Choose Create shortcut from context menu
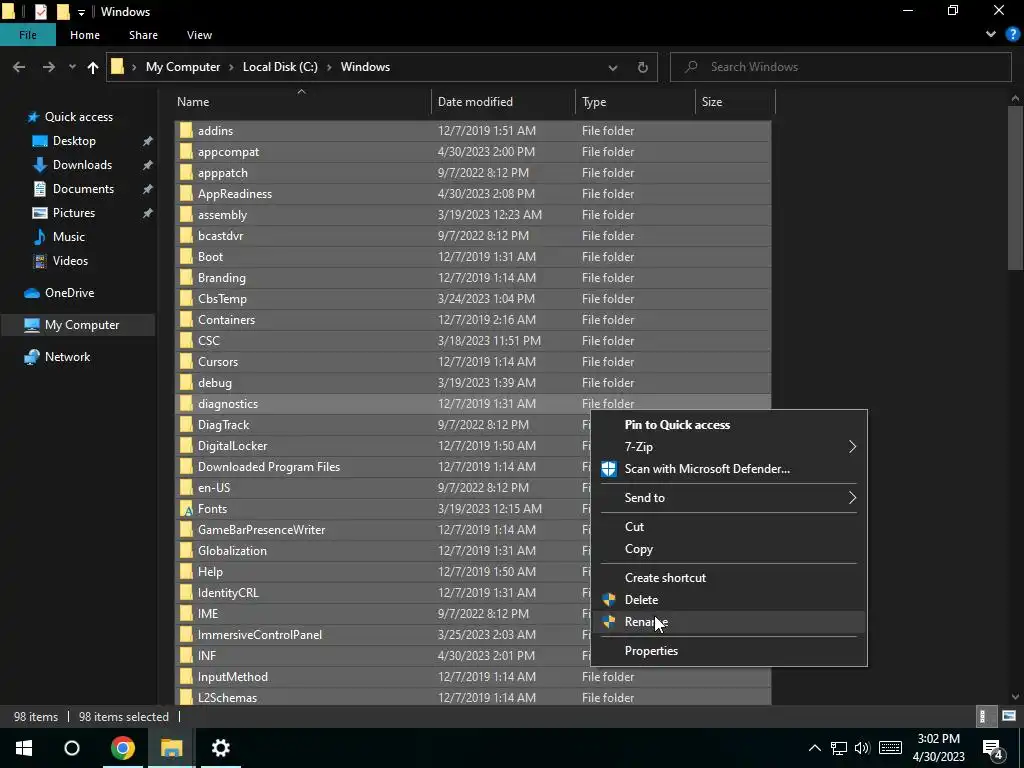Screen dimensions: 1024x768 [x=729, y=577]
